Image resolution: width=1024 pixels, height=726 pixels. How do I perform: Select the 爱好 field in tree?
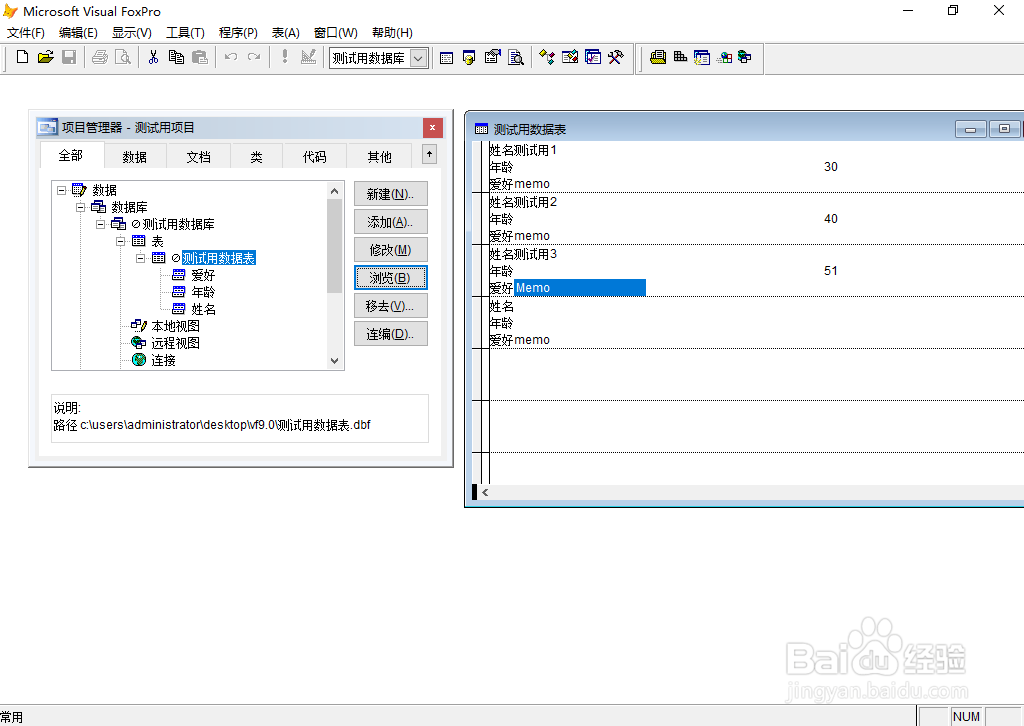click(x=202, y=276)
